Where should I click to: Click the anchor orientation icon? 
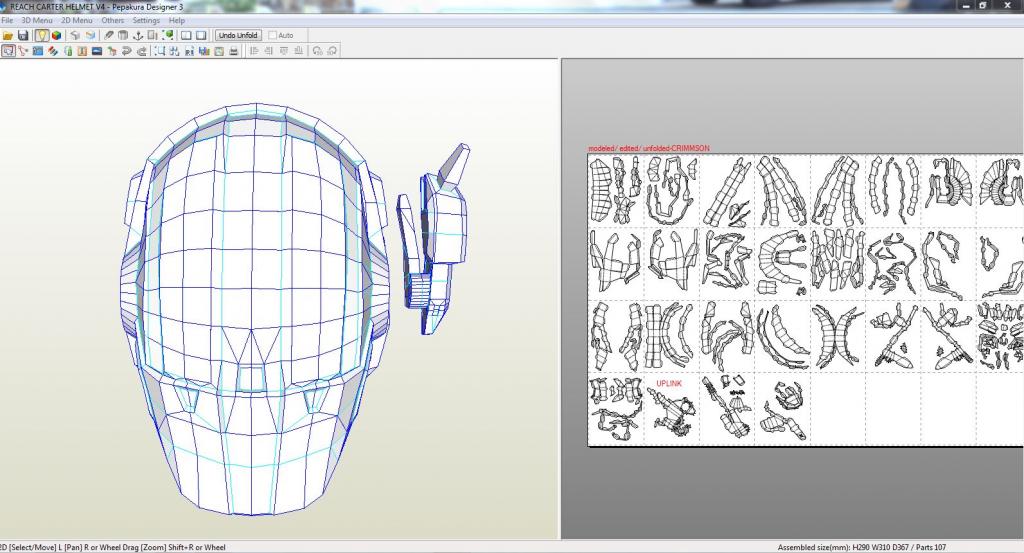(x=138, y=35)
